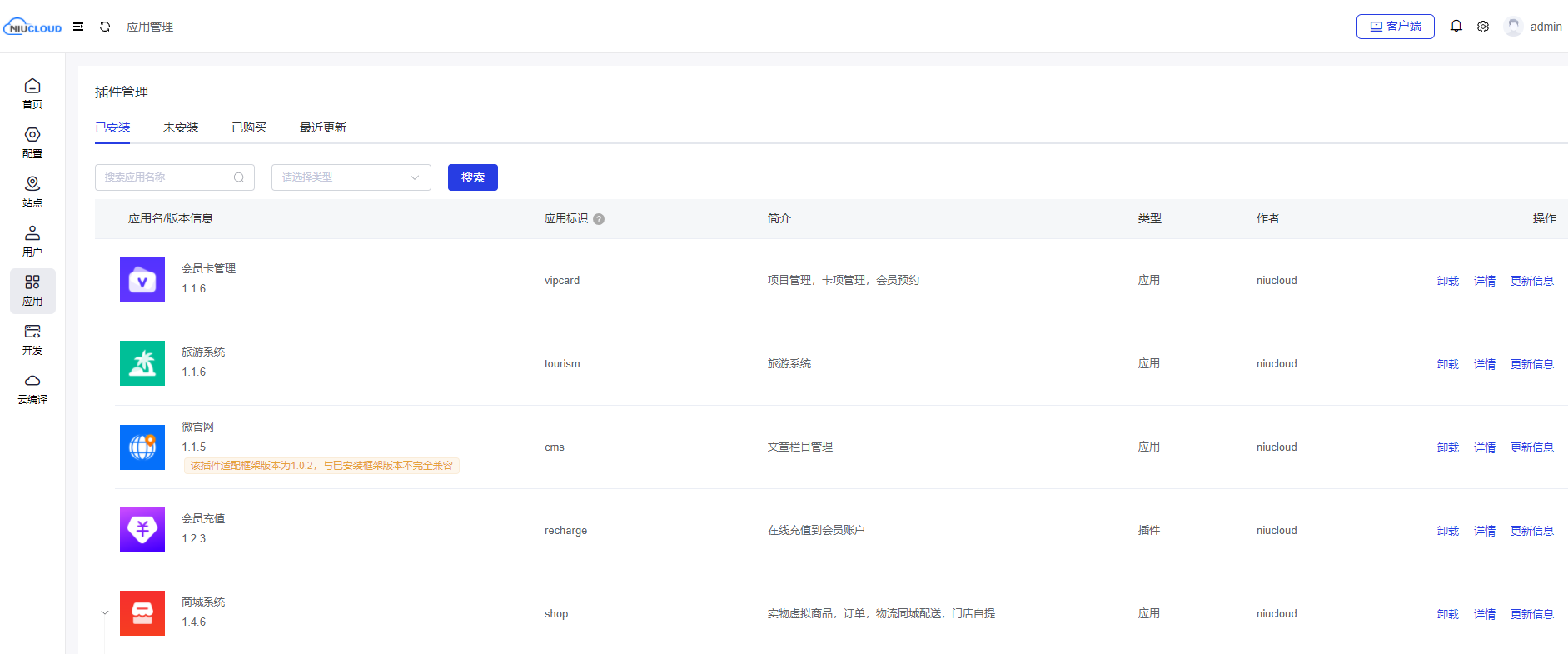Open 配置 configuration in sidebar
Image resolution: width=1568 pixels, height=654 pixels.
tap(32, 142)
